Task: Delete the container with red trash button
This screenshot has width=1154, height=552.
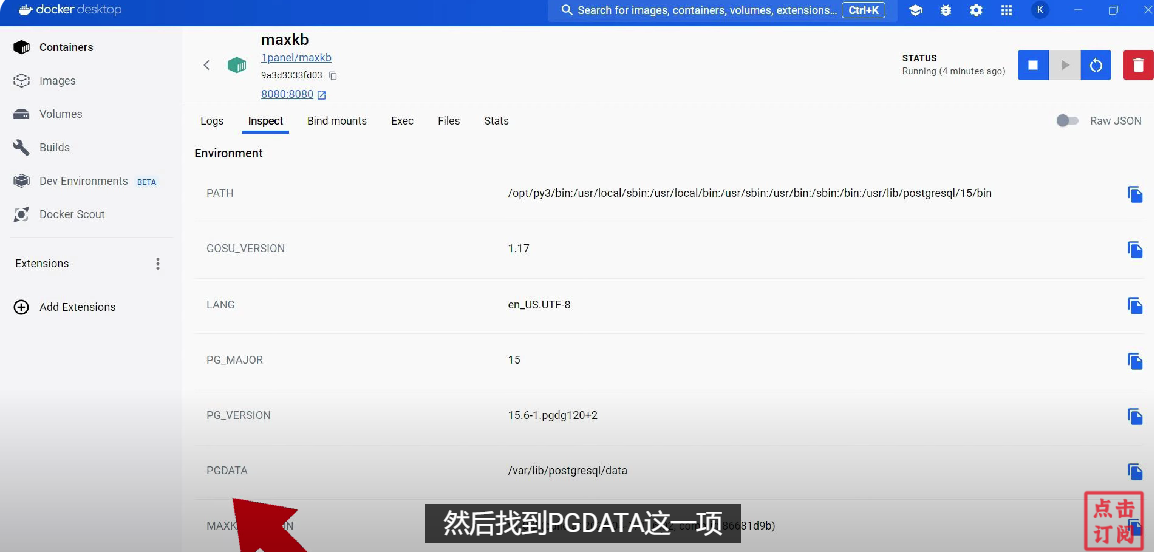Action: click(1139, 65)
